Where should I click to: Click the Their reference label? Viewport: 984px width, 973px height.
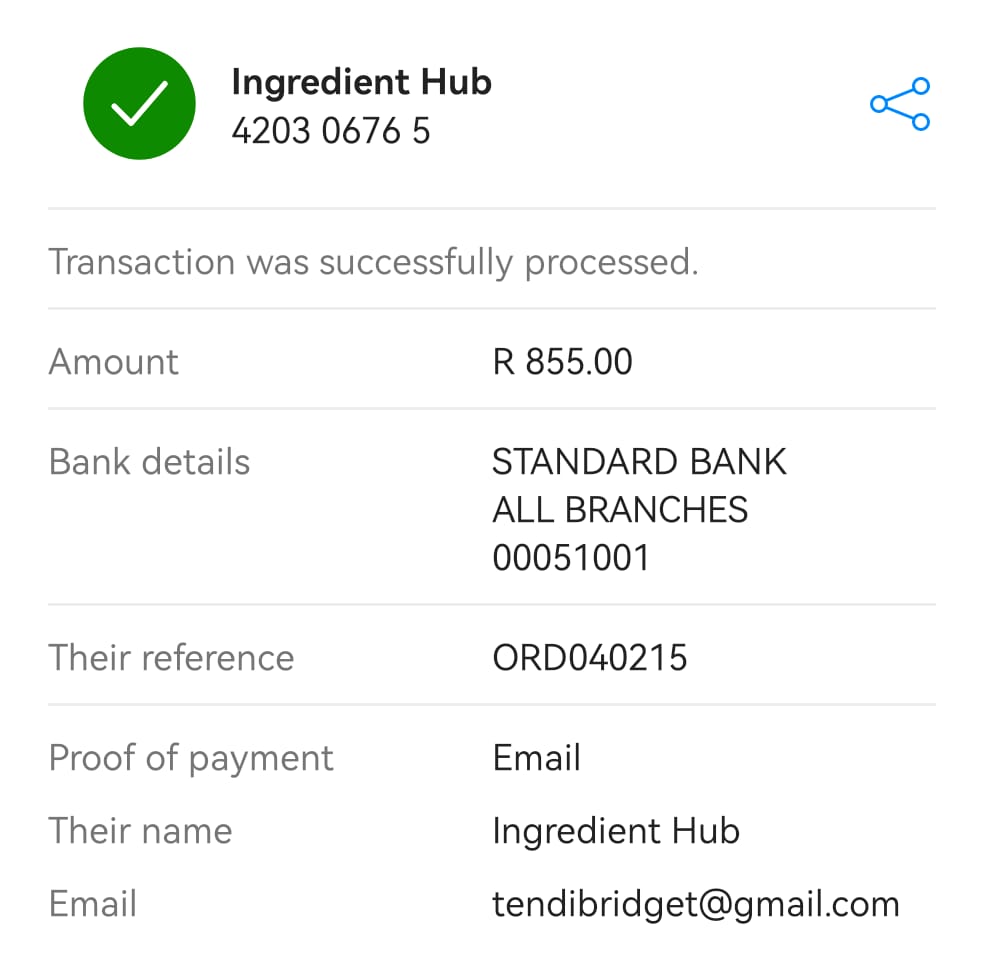click(171, 658)
